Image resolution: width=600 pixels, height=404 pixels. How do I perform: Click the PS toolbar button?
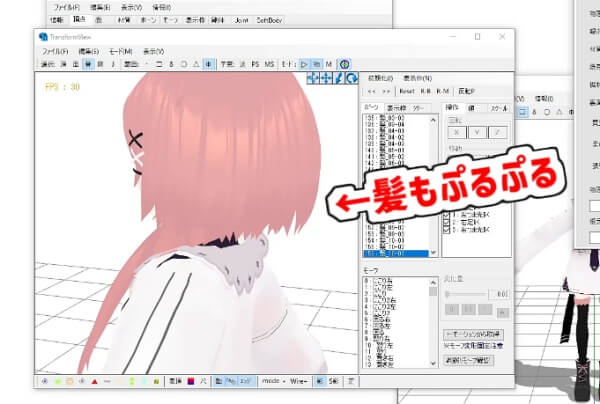click(256, 64)
